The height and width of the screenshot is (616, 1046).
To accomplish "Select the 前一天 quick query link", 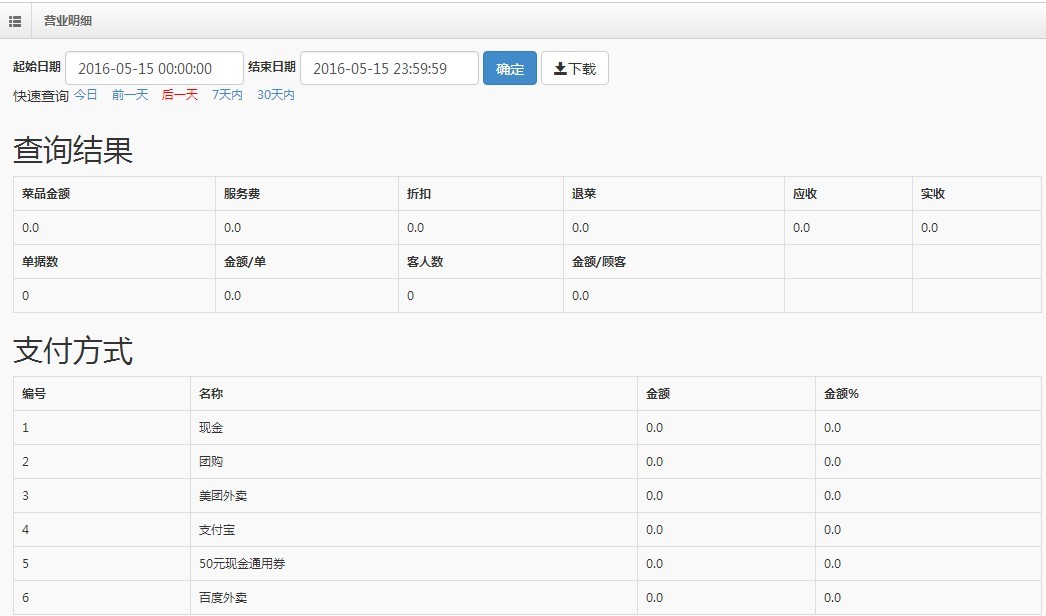I will (129, 95).
